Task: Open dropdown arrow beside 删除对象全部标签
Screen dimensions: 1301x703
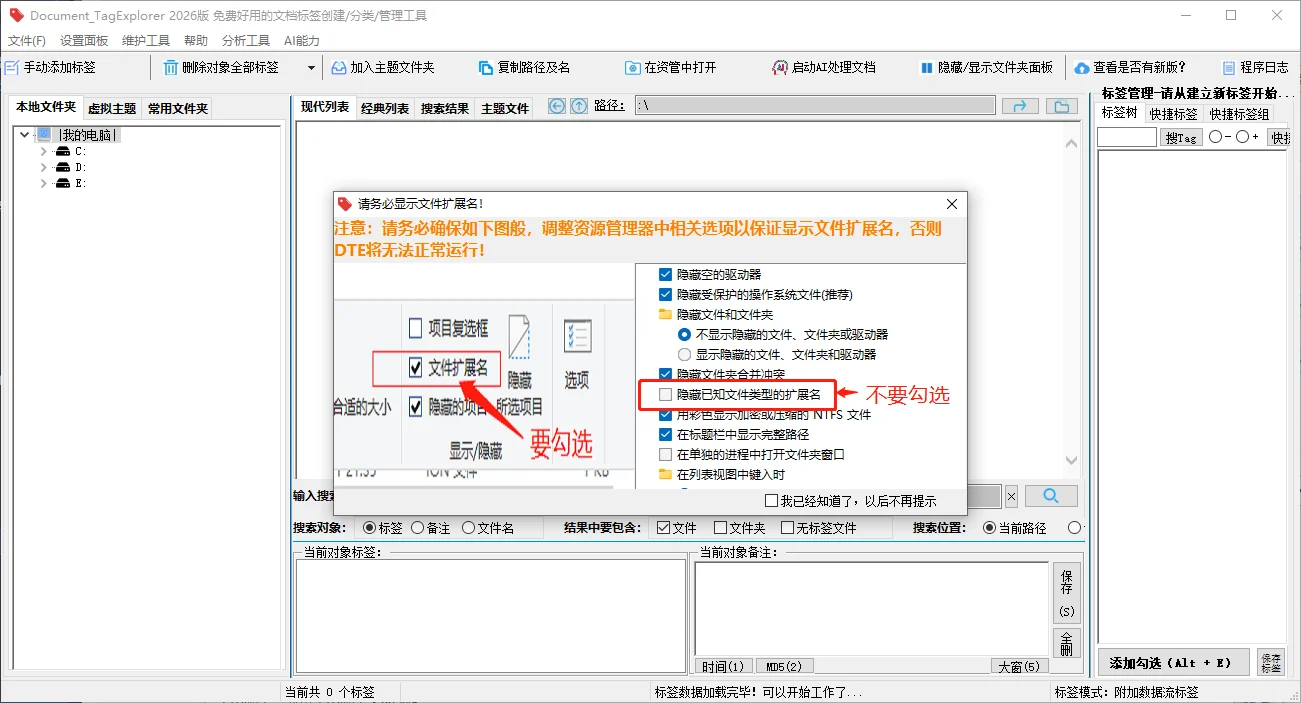Action: (310, 68)
